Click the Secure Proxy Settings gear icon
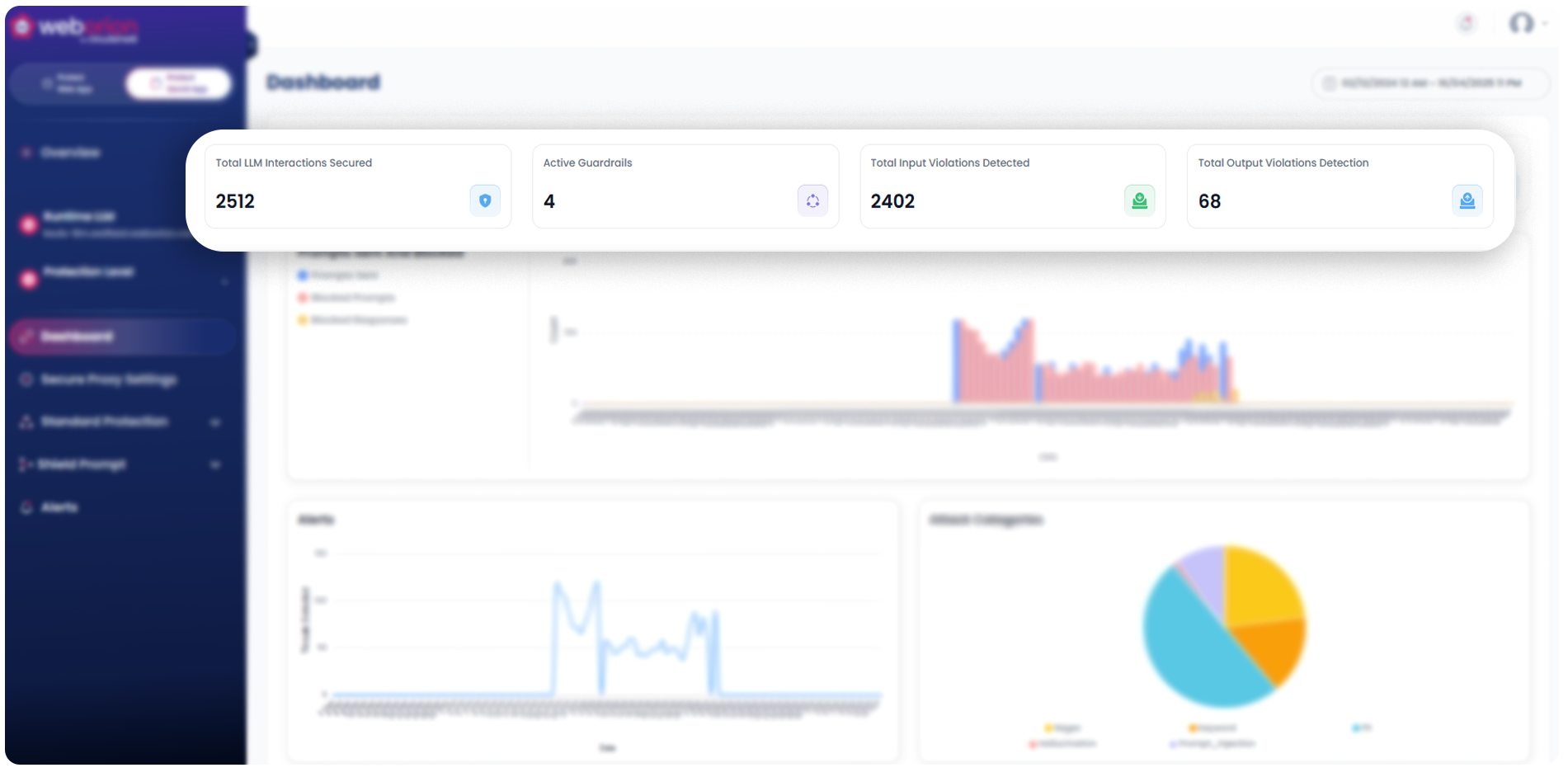Viewport: 1568px width, 777px height. 26,379
